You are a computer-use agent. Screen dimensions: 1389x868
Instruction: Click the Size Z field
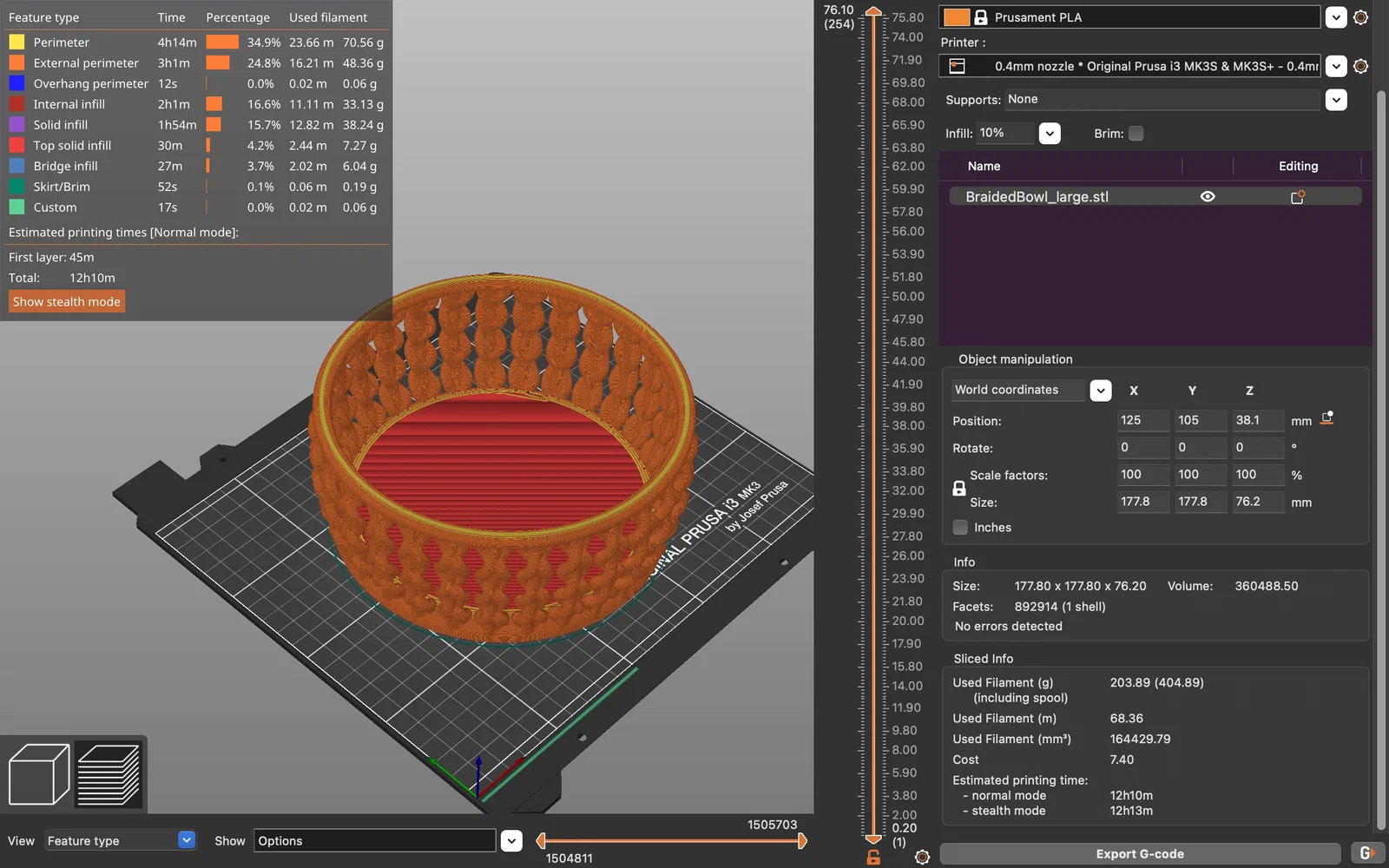click(x=1258, y=502)
